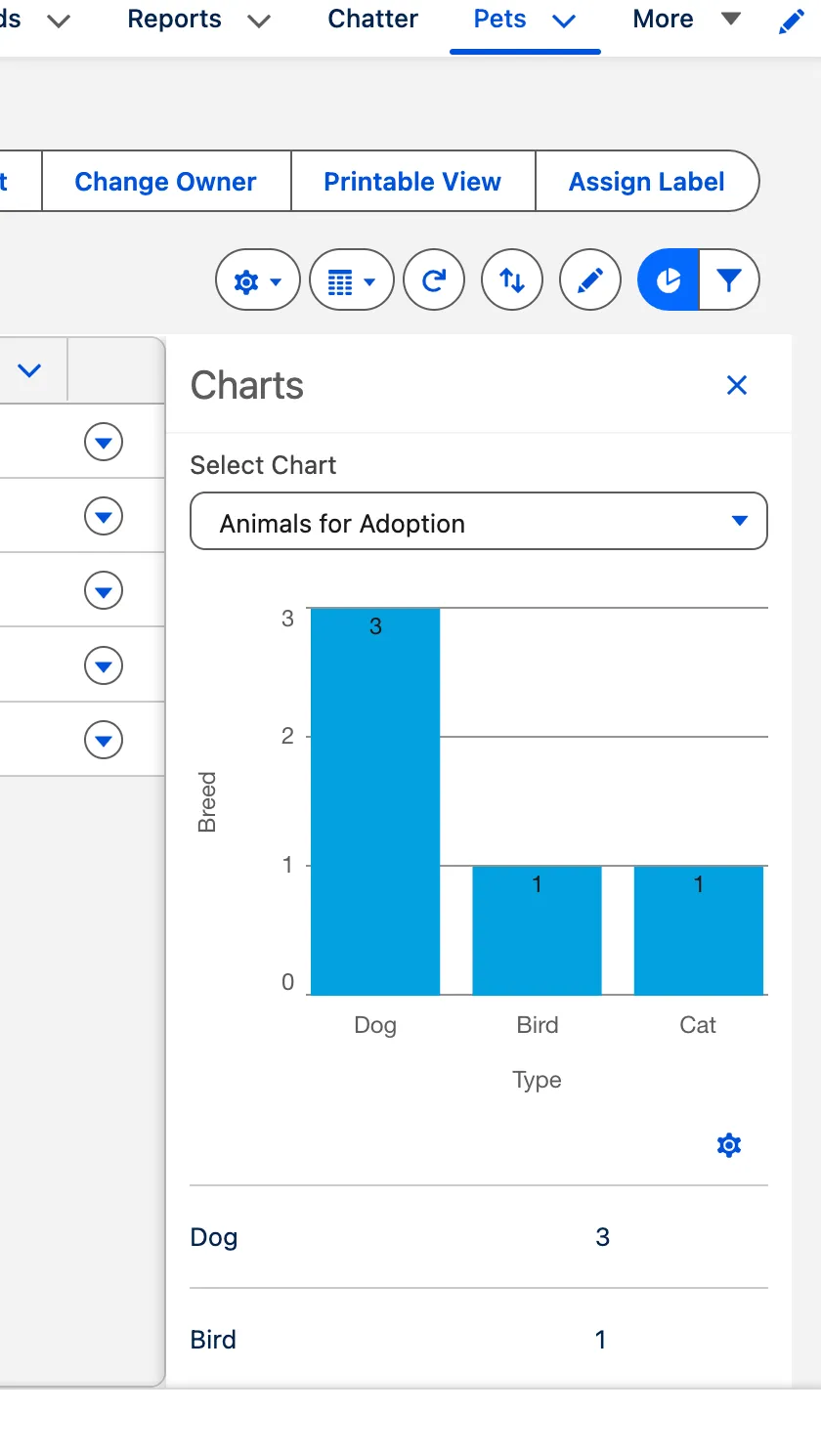Image resolution: width=821 pixels, height=1456 pixels.
Task: Click the Printable View button
Action: click(412, 182)
